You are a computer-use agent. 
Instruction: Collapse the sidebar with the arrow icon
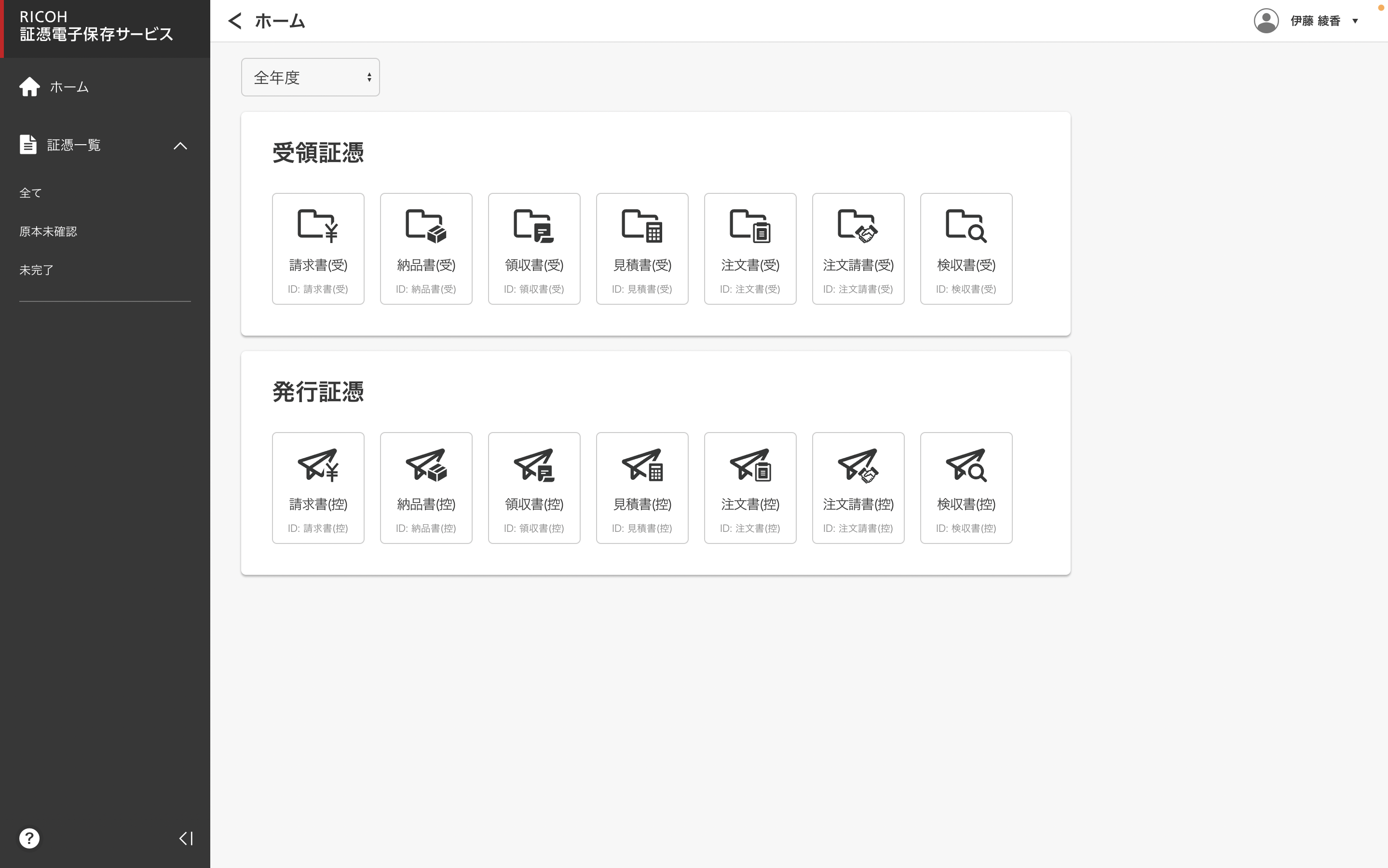[x=185, y=838]
